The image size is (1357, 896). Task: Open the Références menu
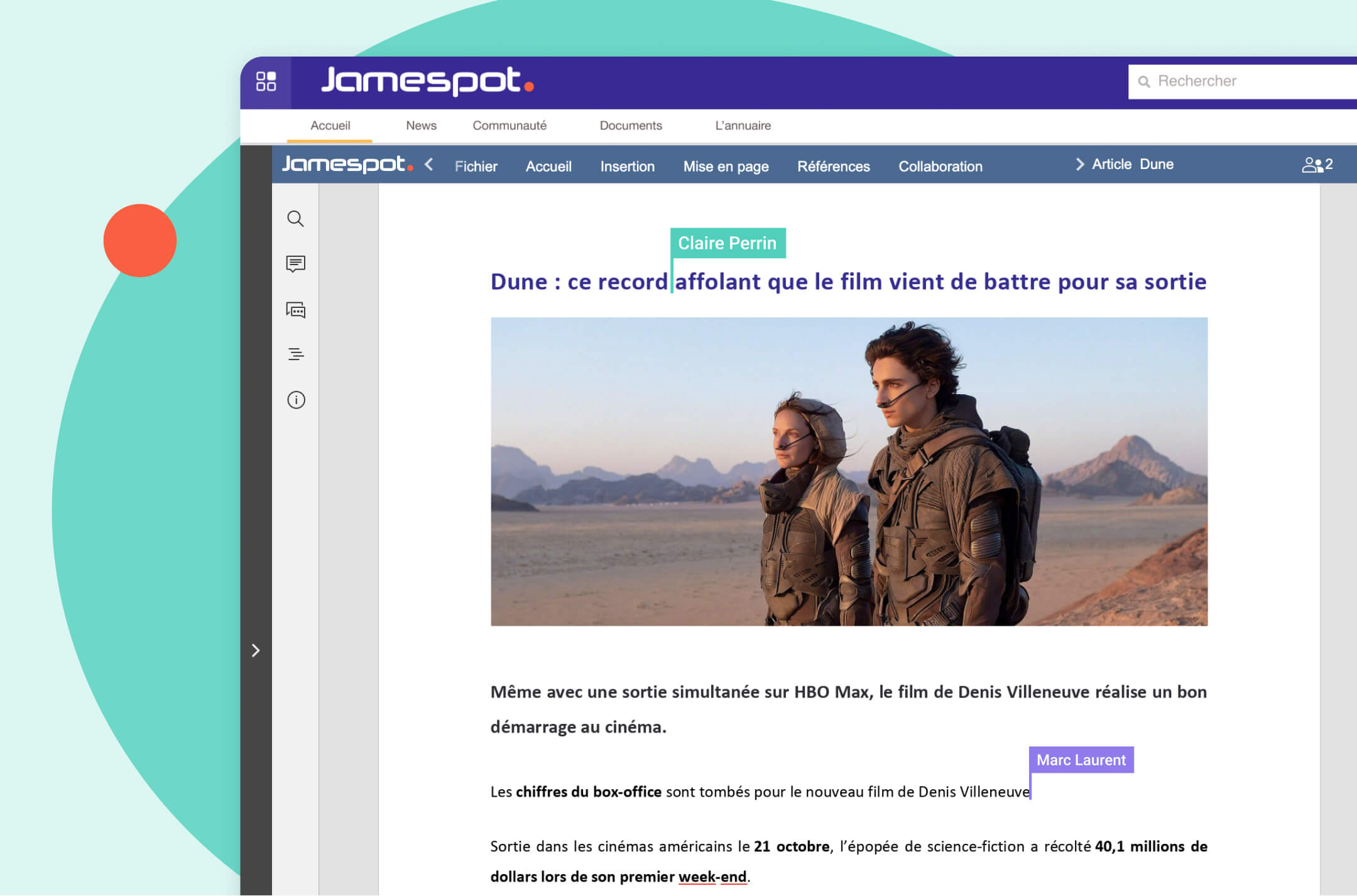(x=833, y=167)
